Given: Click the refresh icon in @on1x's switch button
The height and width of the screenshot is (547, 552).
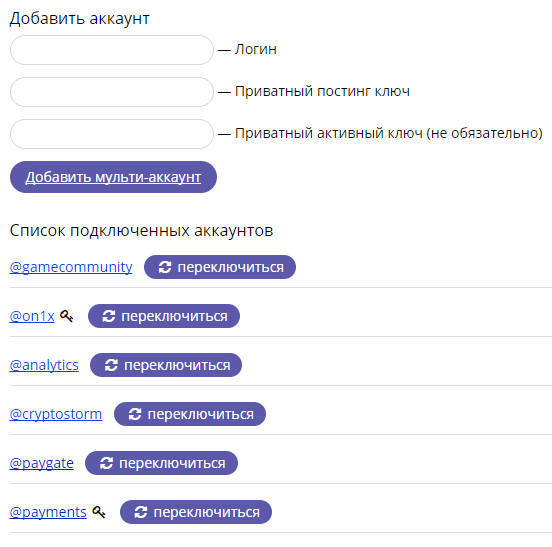Looking at the screenshot, I should [x=109, y=316].
